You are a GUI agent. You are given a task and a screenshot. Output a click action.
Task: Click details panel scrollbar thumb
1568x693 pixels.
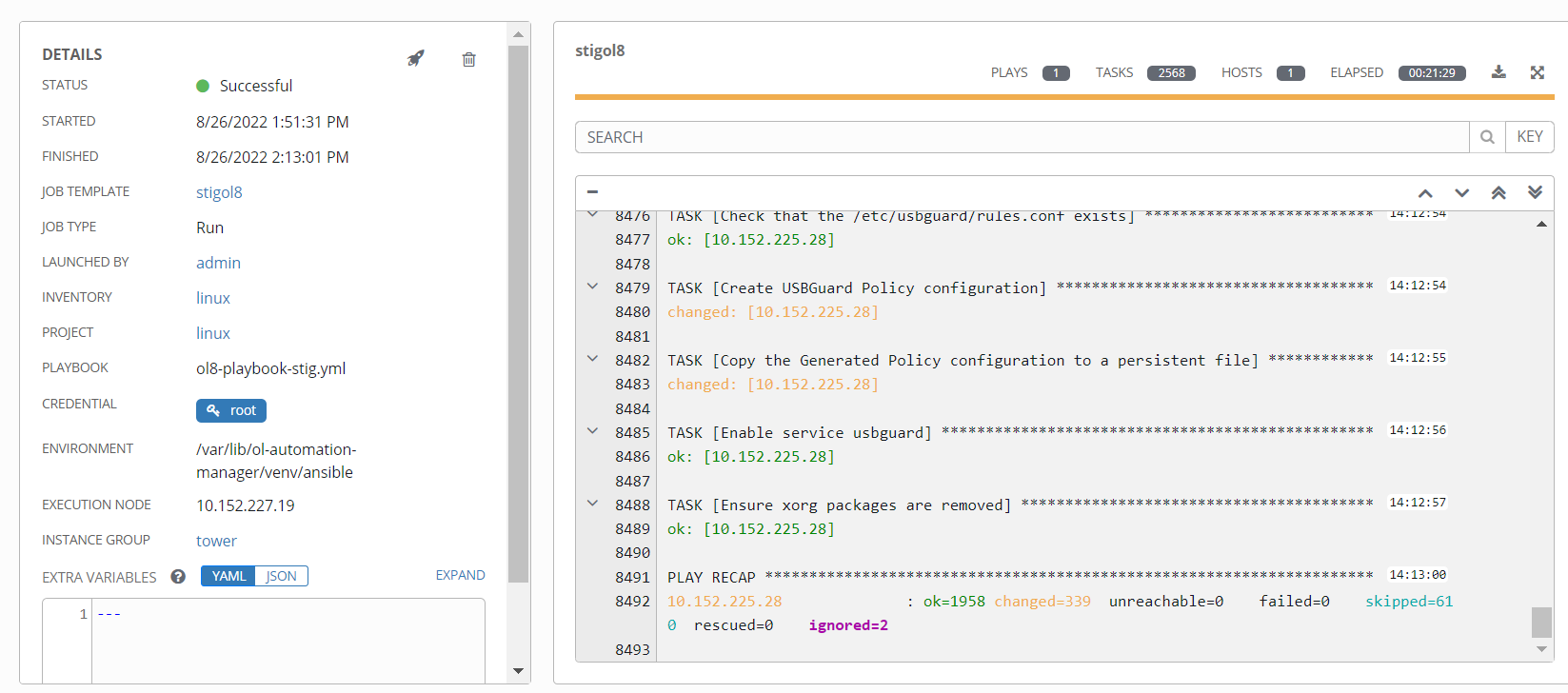[518, 313]
